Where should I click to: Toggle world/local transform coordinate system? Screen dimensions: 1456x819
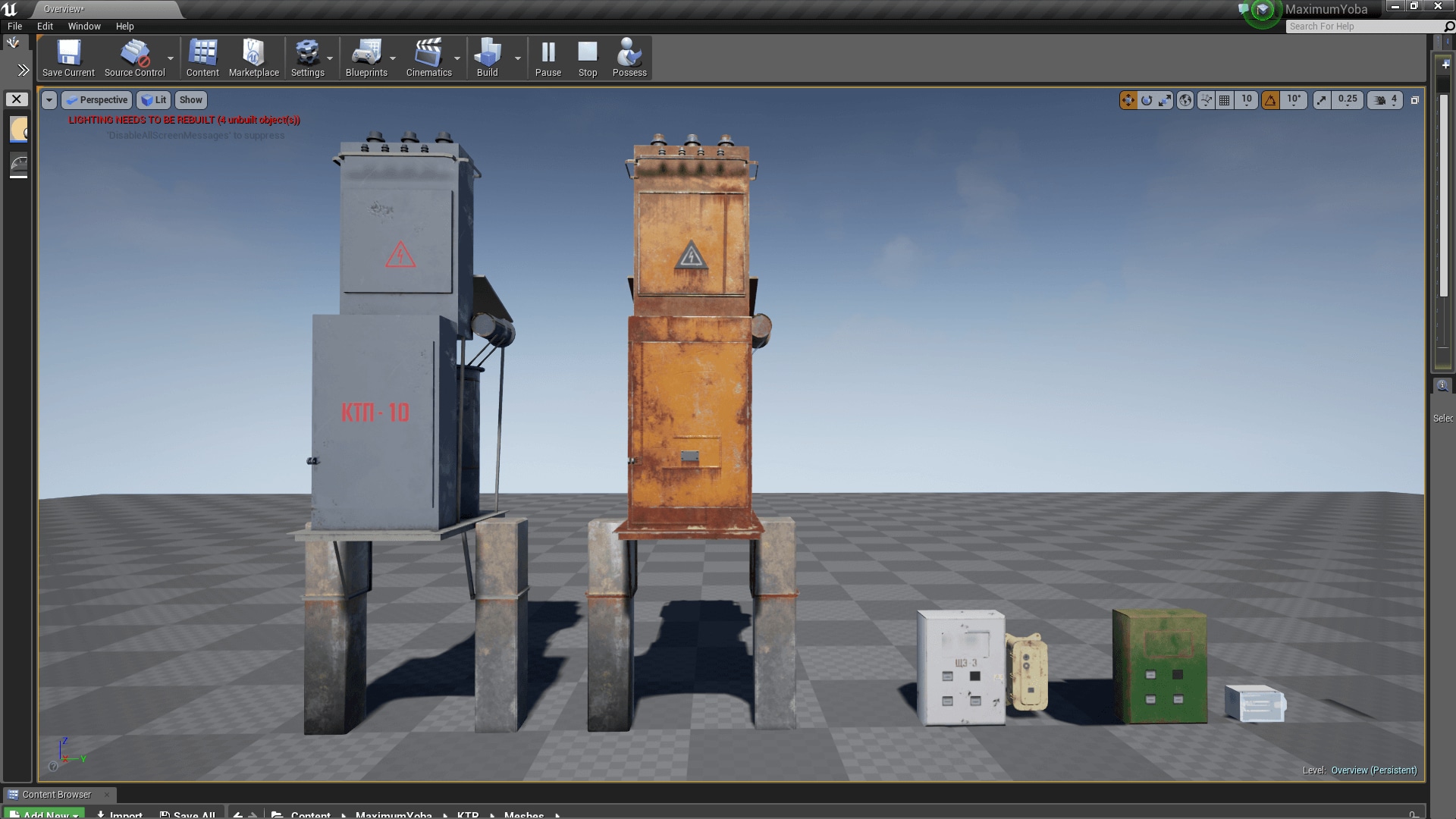click(1185, 100)
